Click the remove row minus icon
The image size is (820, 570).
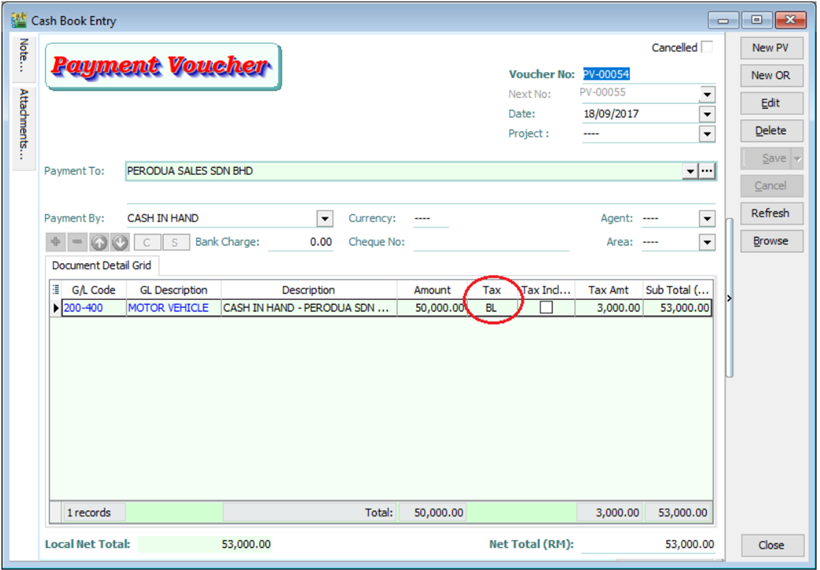77,242
